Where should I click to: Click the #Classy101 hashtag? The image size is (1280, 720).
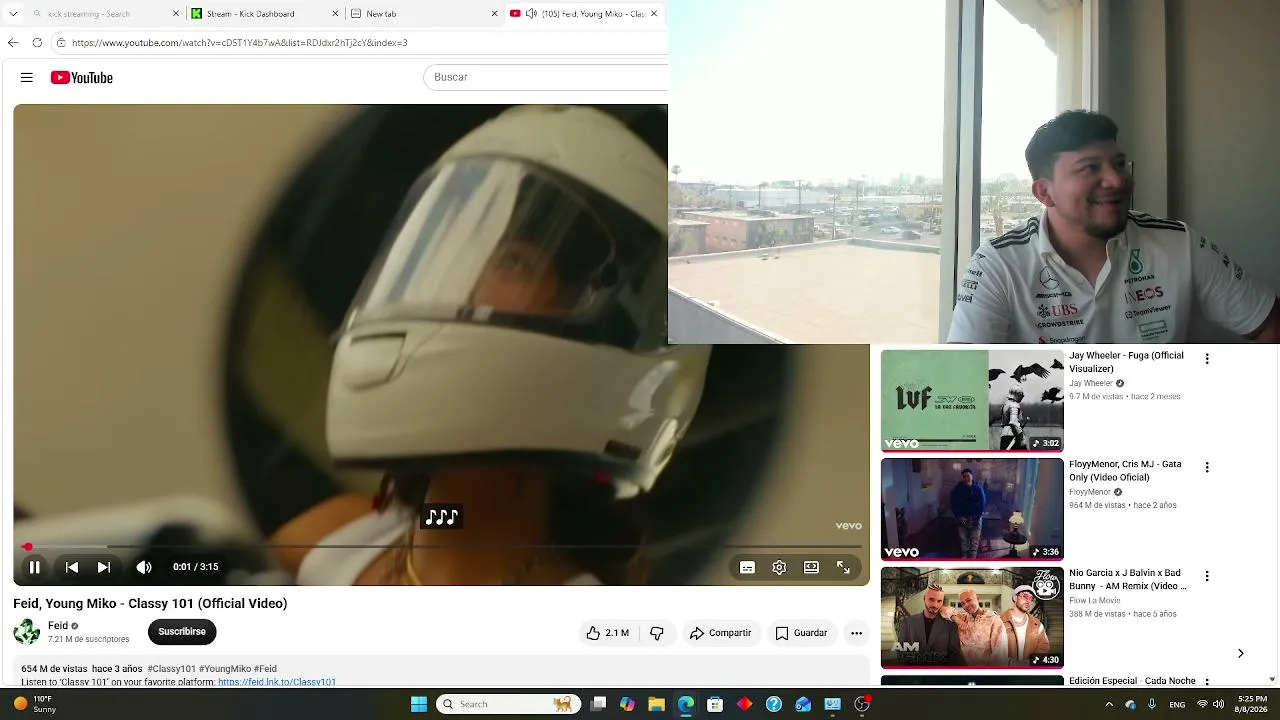(171, 669)
